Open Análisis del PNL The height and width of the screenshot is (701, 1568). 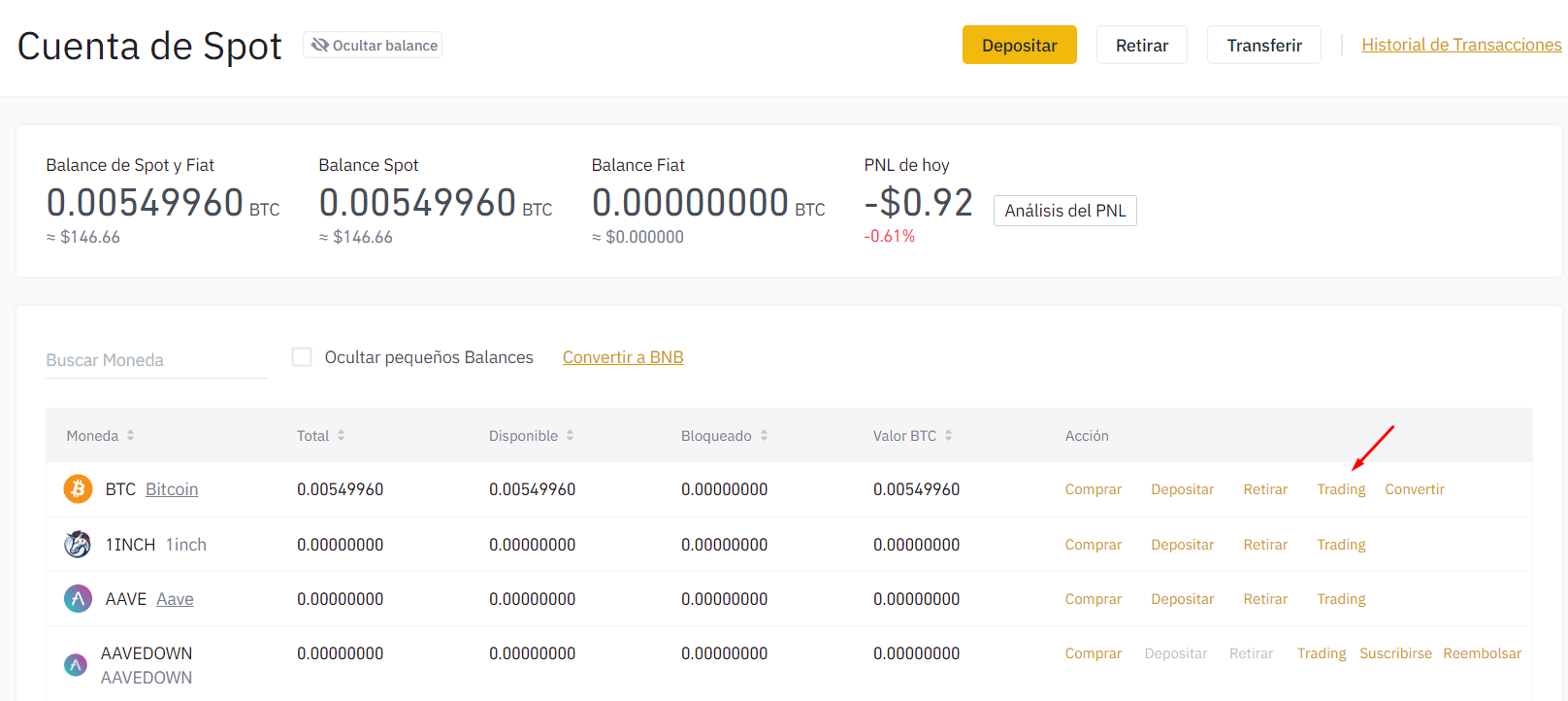(1065, 211)
